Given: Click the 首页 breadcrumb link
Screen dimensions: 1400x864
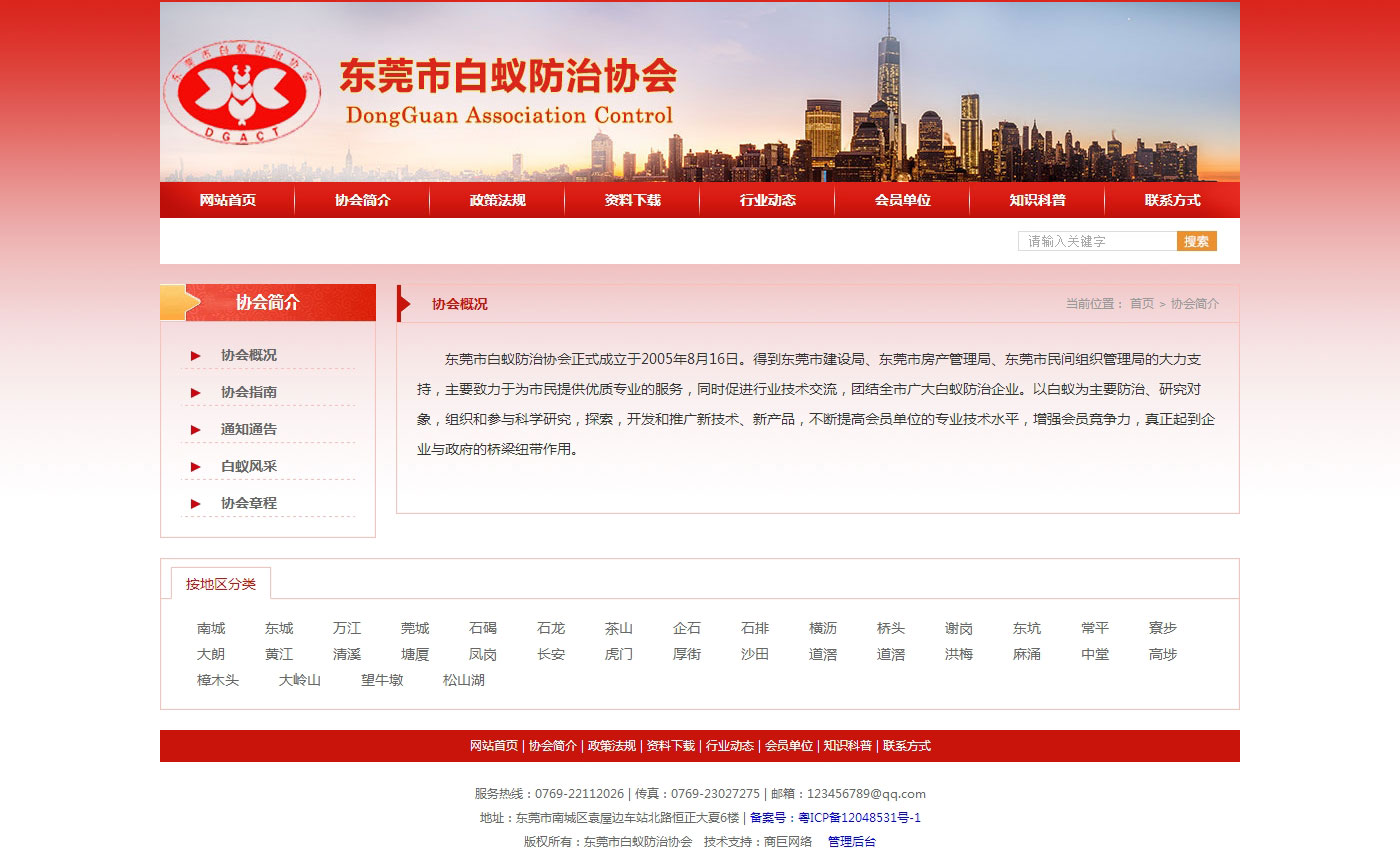Looking at the screenshot, I should point(1141,304).
